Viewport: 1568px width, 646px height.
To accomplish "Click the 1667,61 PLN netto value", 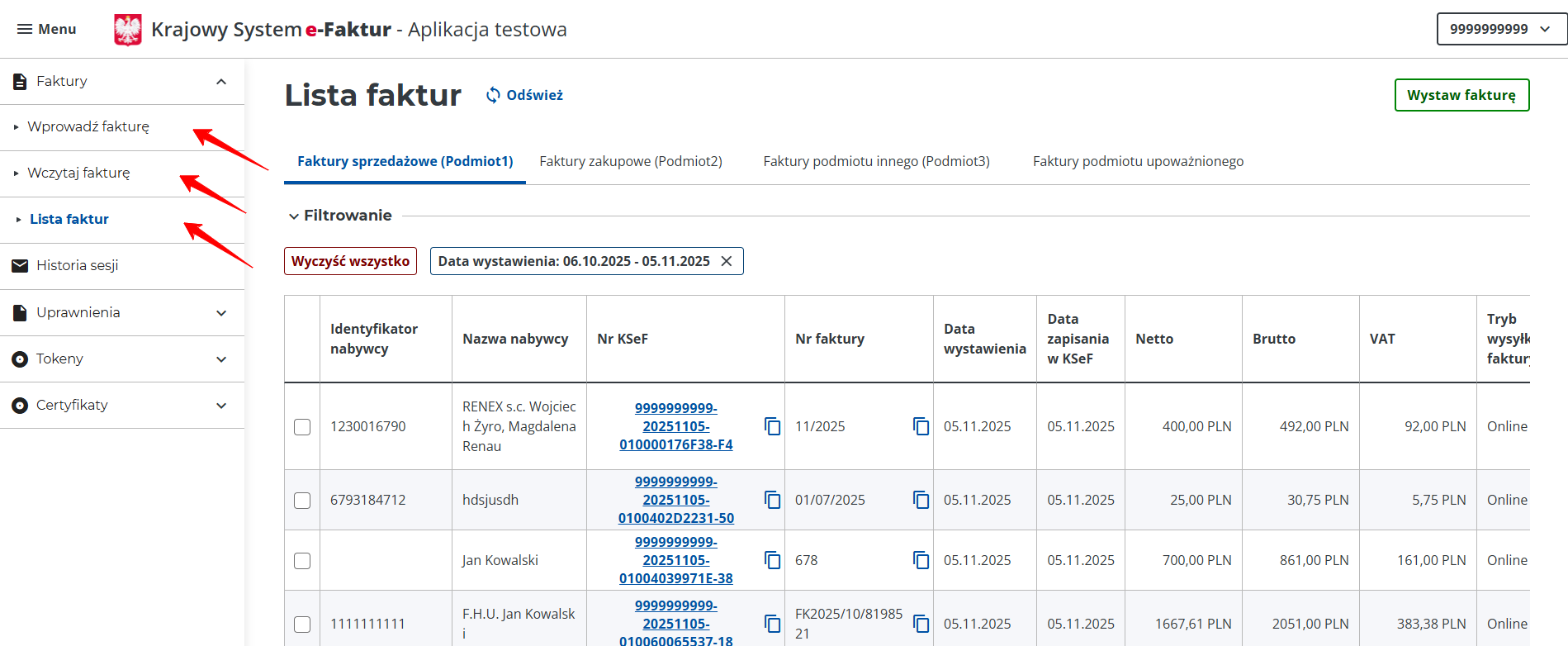I will (1193, 624).
